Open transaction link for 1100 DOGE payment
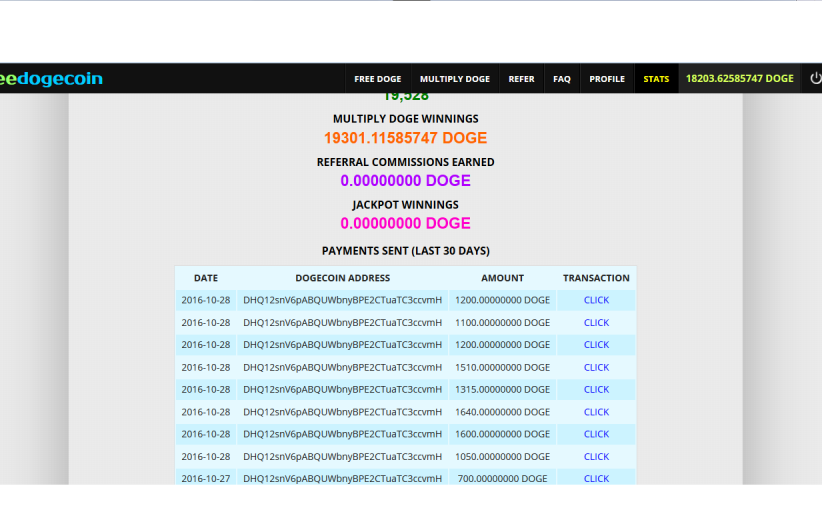 (596, 323)
